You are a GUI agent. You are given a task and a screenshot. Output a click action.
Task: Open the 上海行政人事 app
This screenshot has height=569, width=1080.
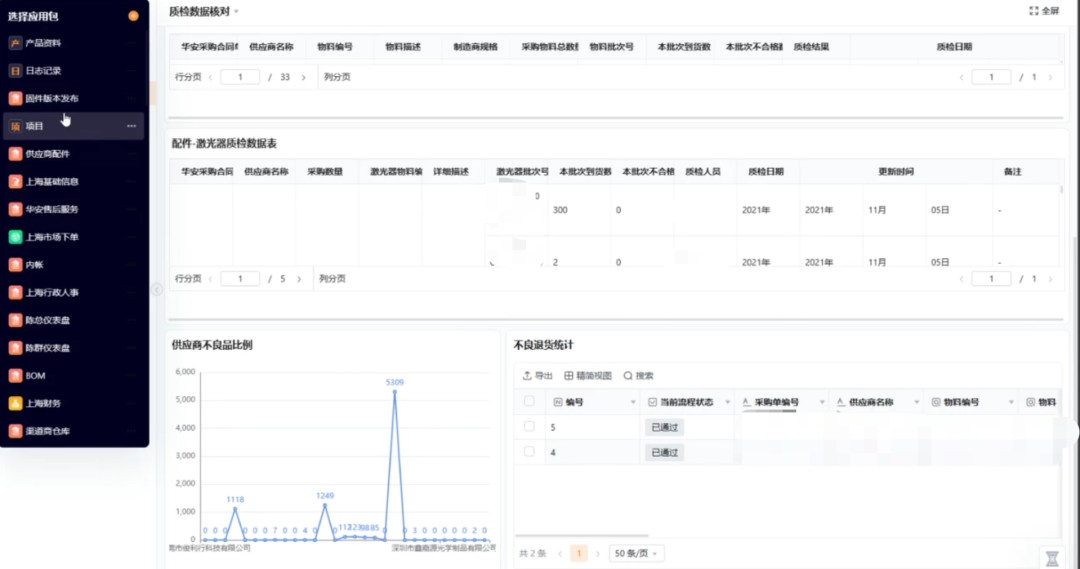pyautogui.click(x=74, y=292)
